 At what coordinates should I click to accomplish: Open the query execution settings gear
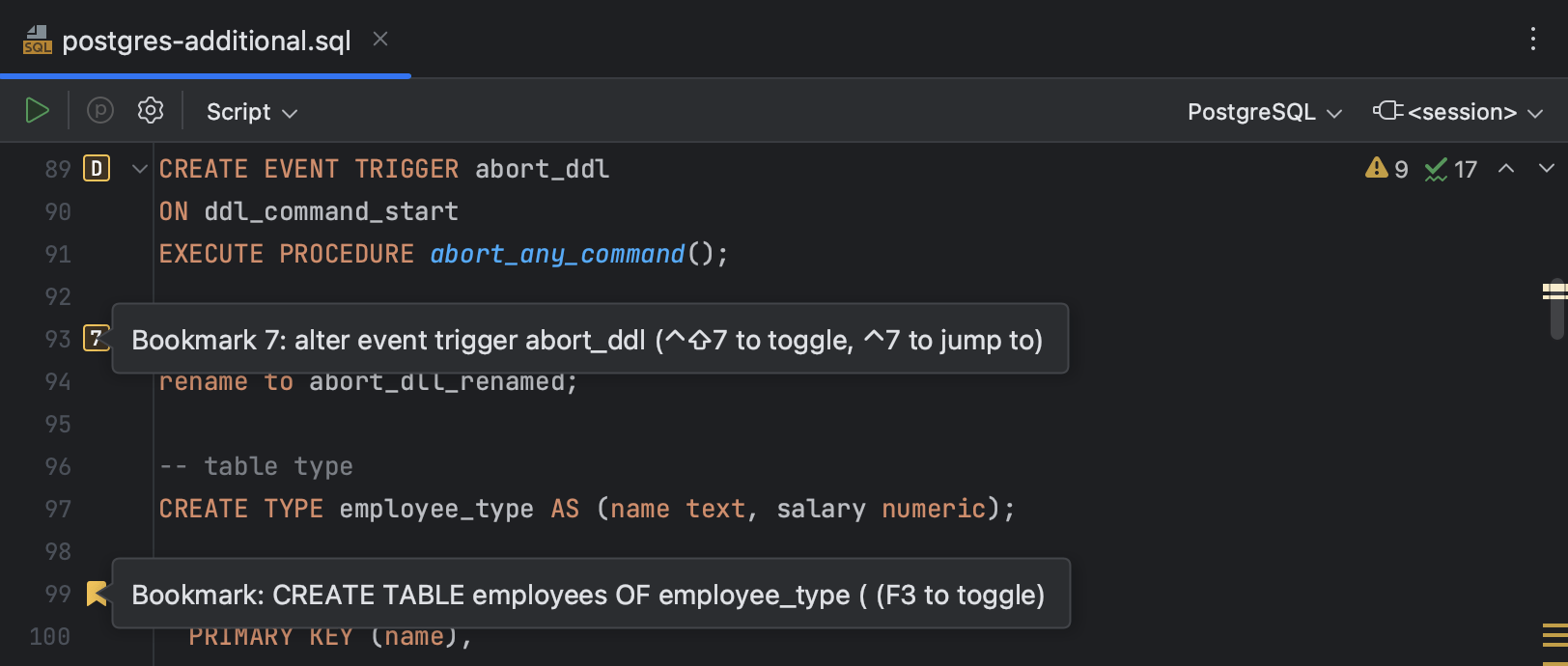tap(151, 111)
